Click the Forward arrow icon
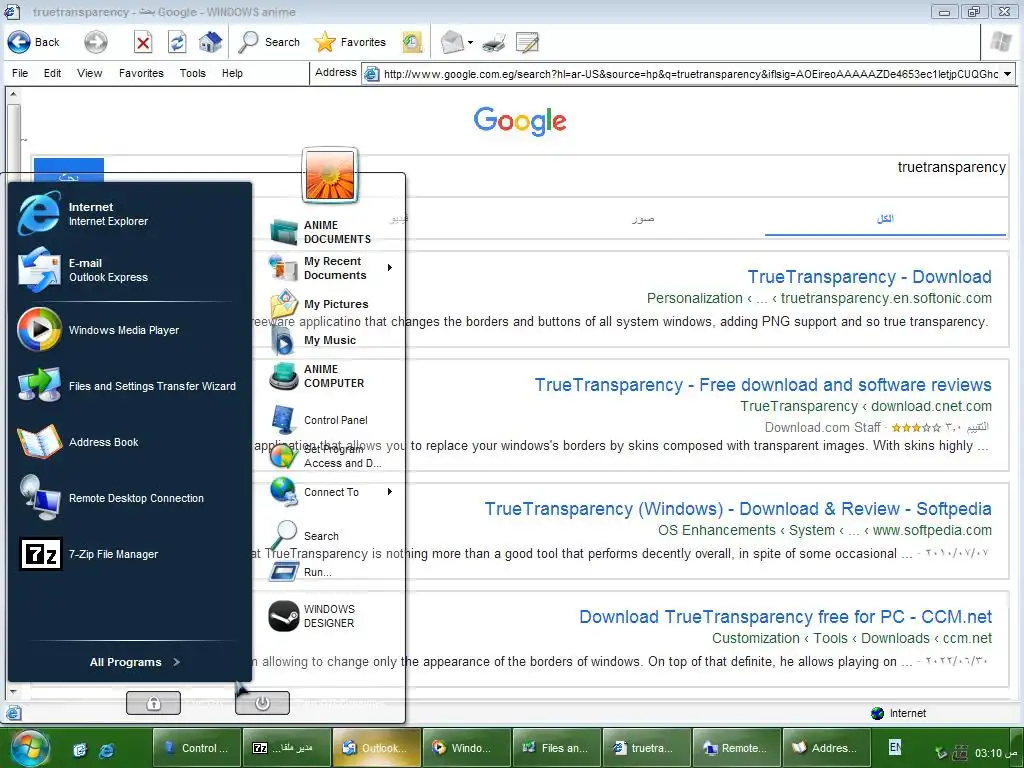Screen dimensions: 1024x768 tap(96, 42)
